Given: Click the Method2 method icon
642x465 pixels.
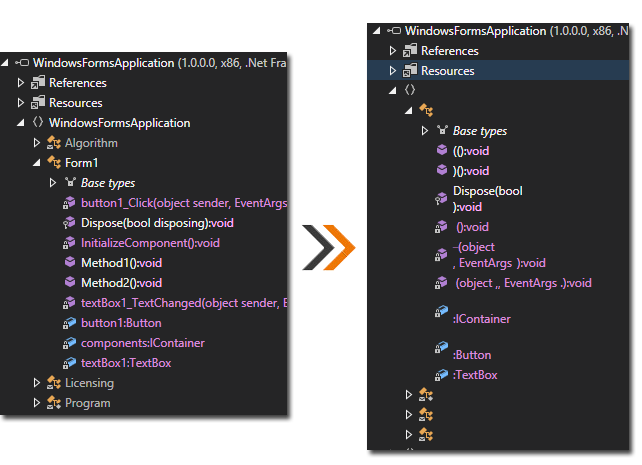Looking at the screenshot, I should [x=70, y=282].
